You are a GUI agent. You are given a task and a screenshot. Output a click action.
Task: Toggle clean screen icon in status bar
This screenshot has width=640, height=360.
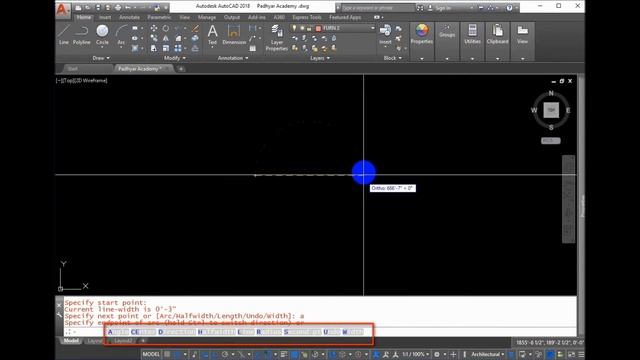pos(572,354)
